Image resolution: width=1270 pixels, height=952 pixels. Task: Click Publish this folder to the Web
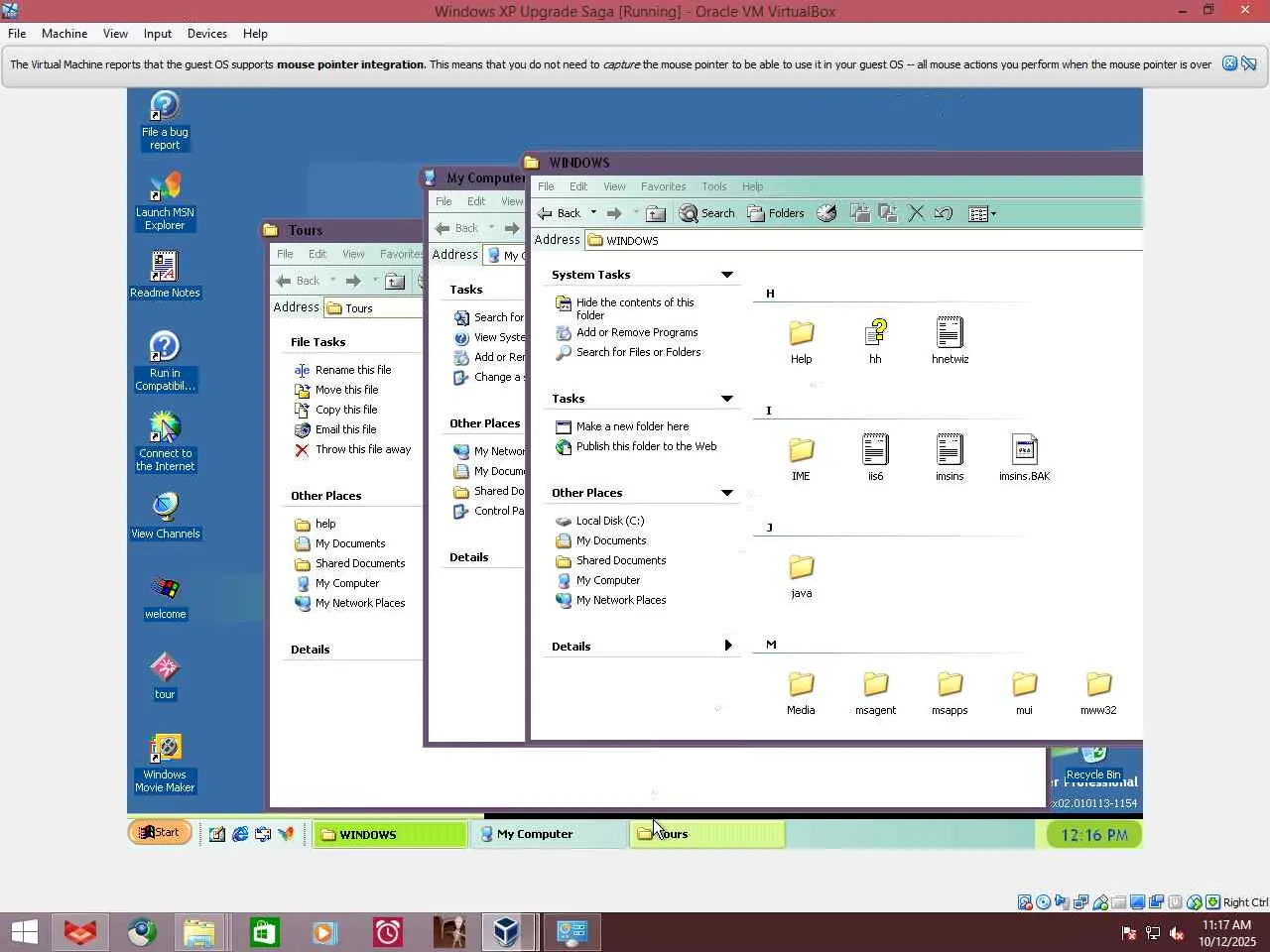[646, 446]
